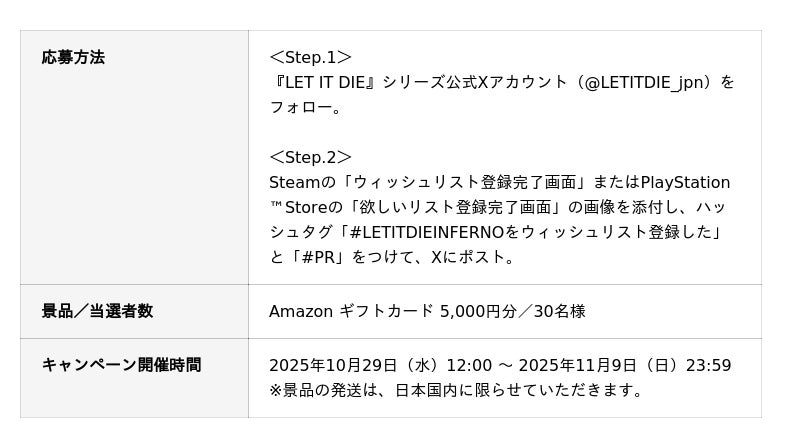Click the キャンペーン開催時間 header cell
The width and height of the screenshot is (800, 448).
(121, 365)
